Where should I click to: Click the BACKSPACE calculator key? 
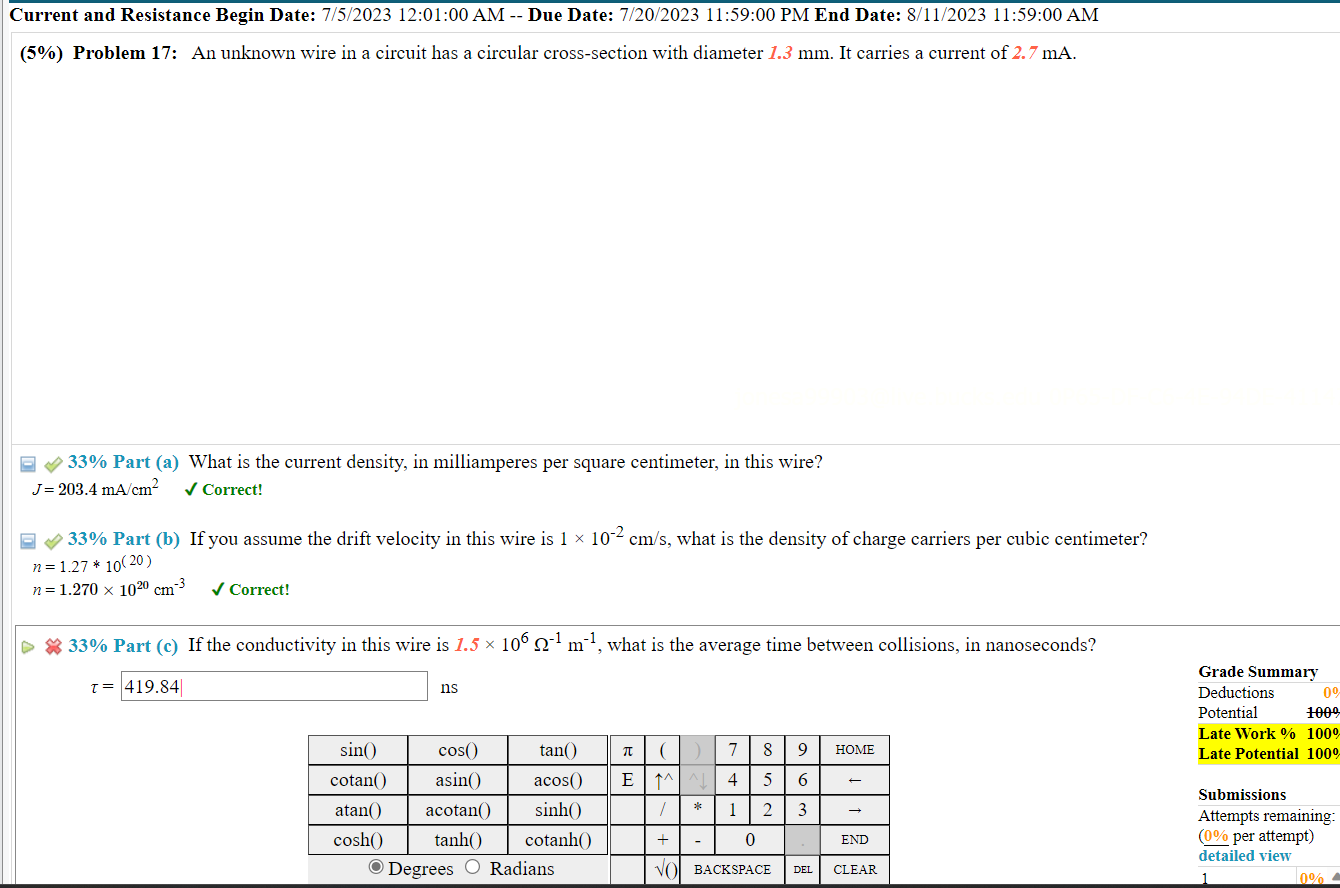pyautogui.click(x=732, y=870)
